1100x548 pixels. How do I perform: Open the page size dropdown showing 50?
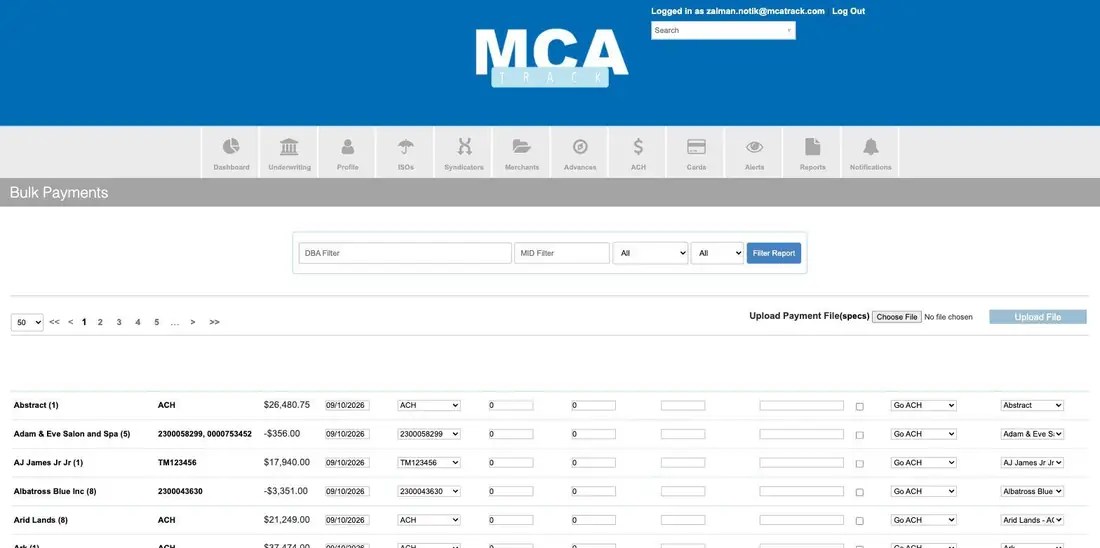pyautogui.click(x=27, y=322)
